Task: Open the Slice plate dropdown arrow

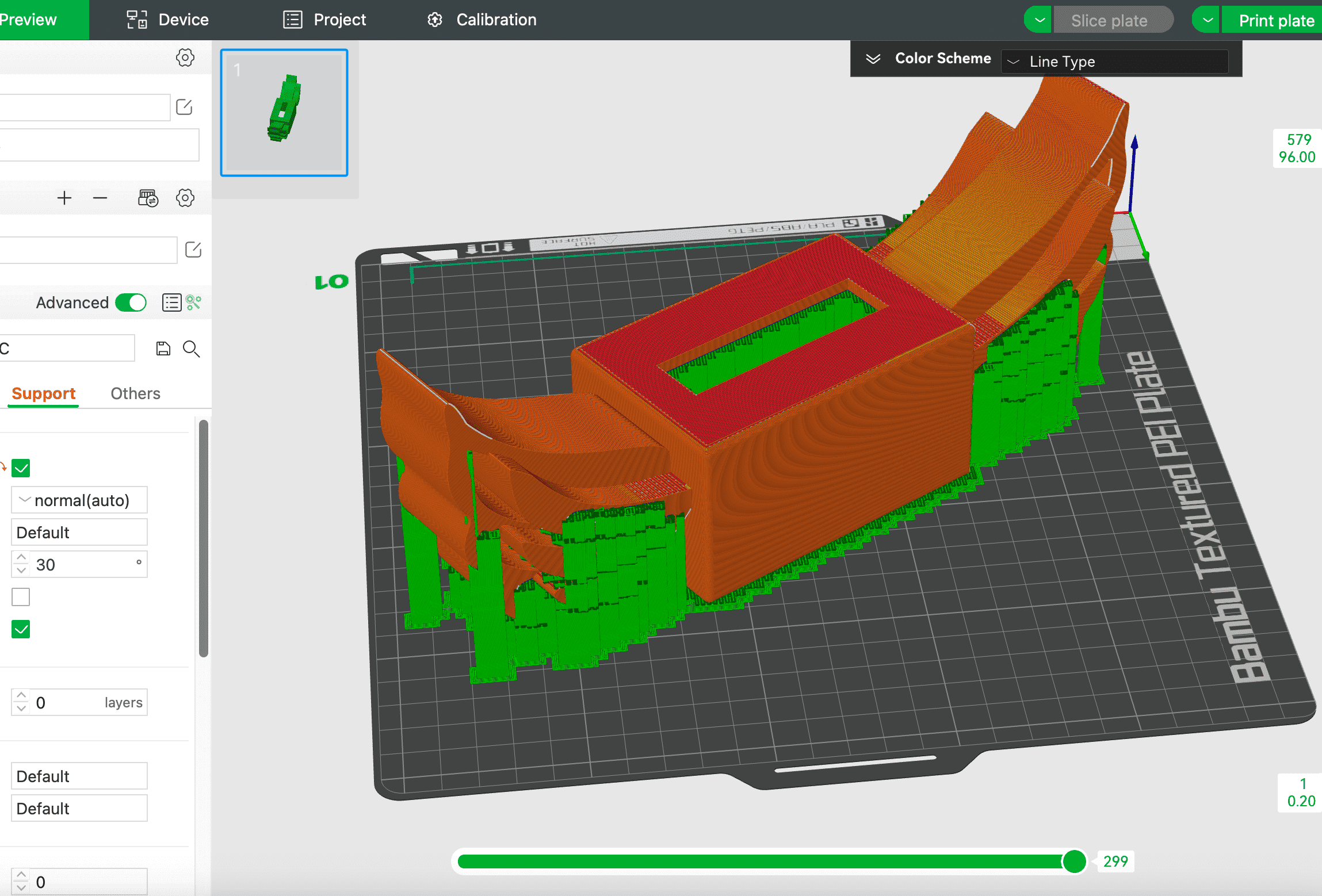Action: tap(1039, 20)
